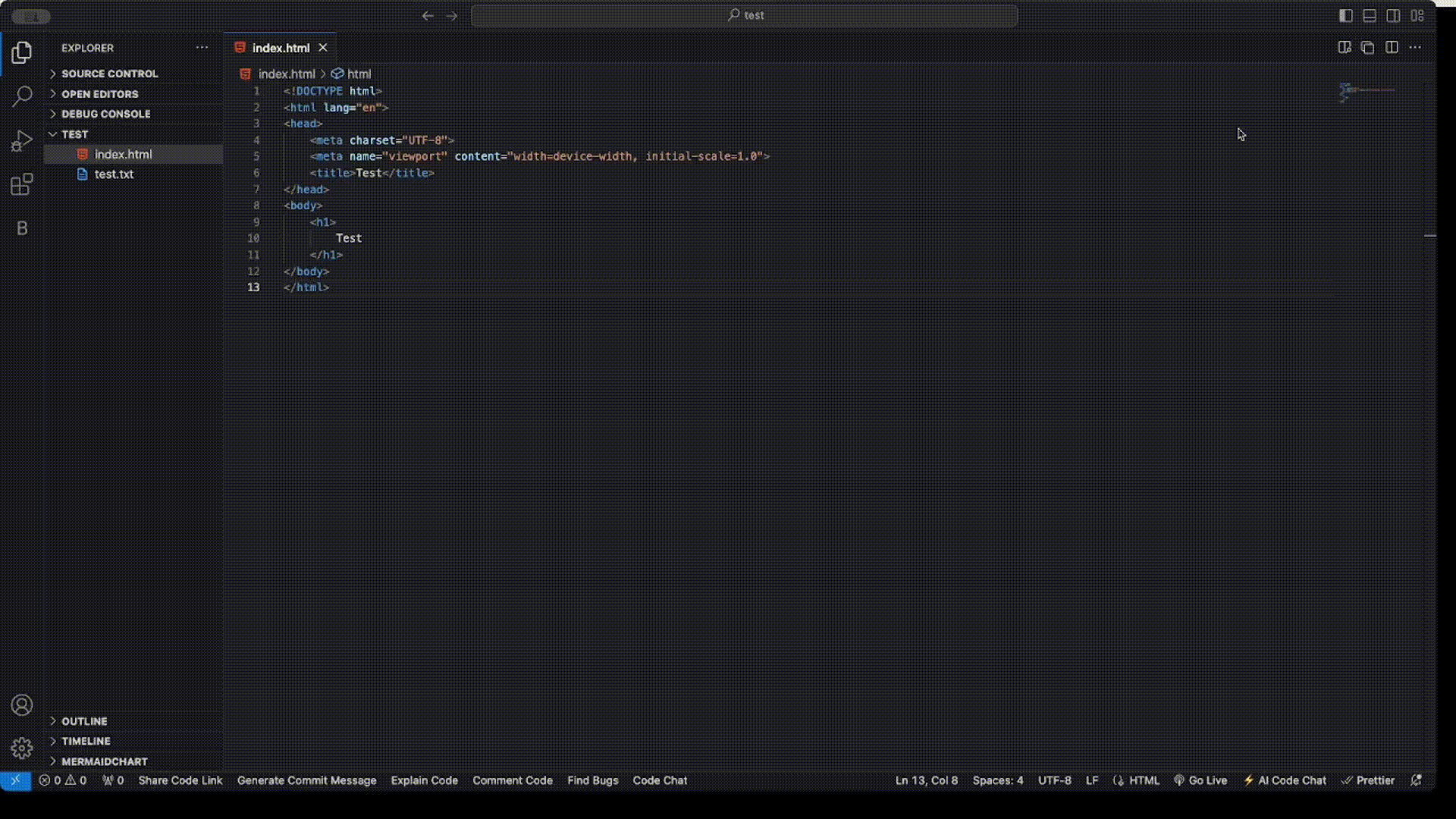
Task: Click Find Bugs in status bar
Action: click(x=592, y=780)
